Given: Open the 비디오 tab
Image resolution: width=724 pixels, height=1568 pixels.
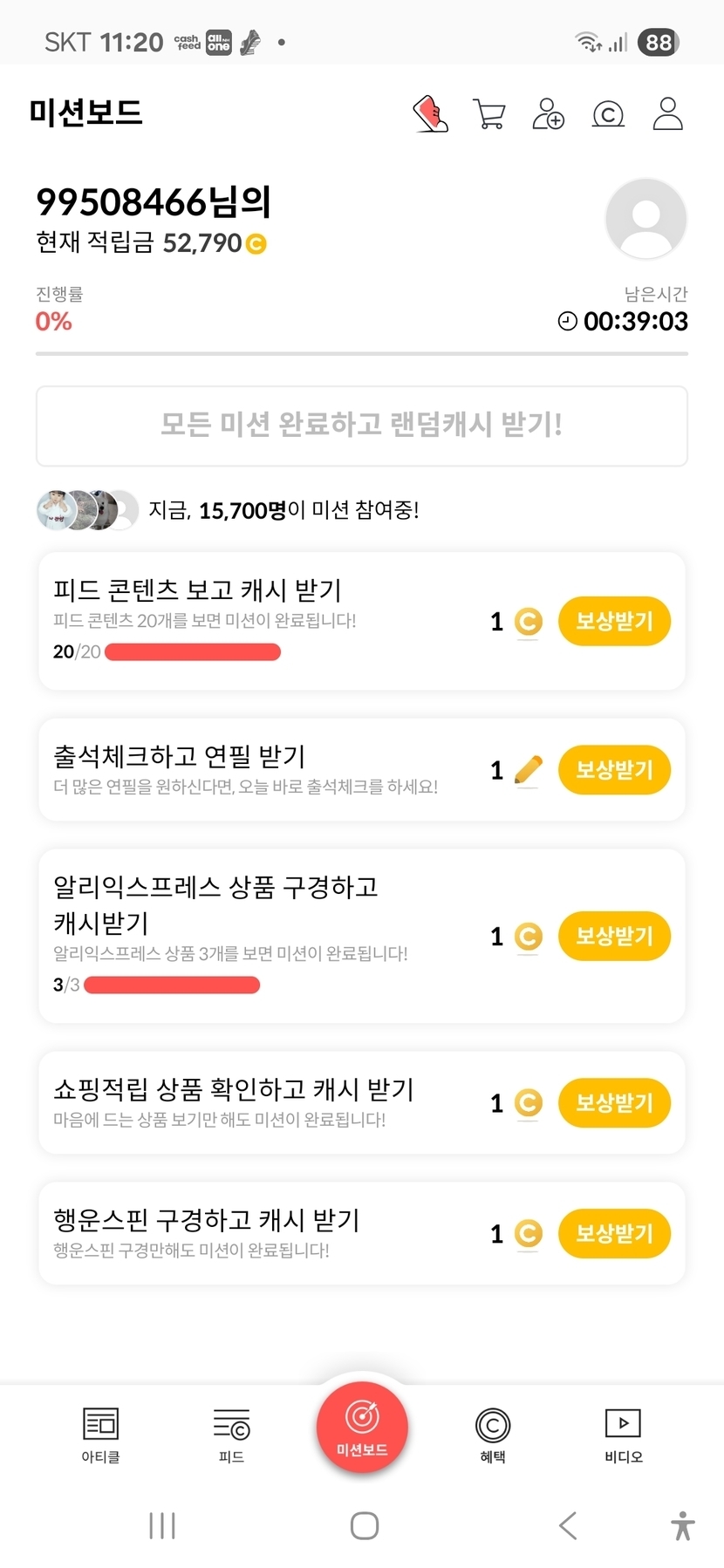Looking at the screenshot, I should [624, 1435].
